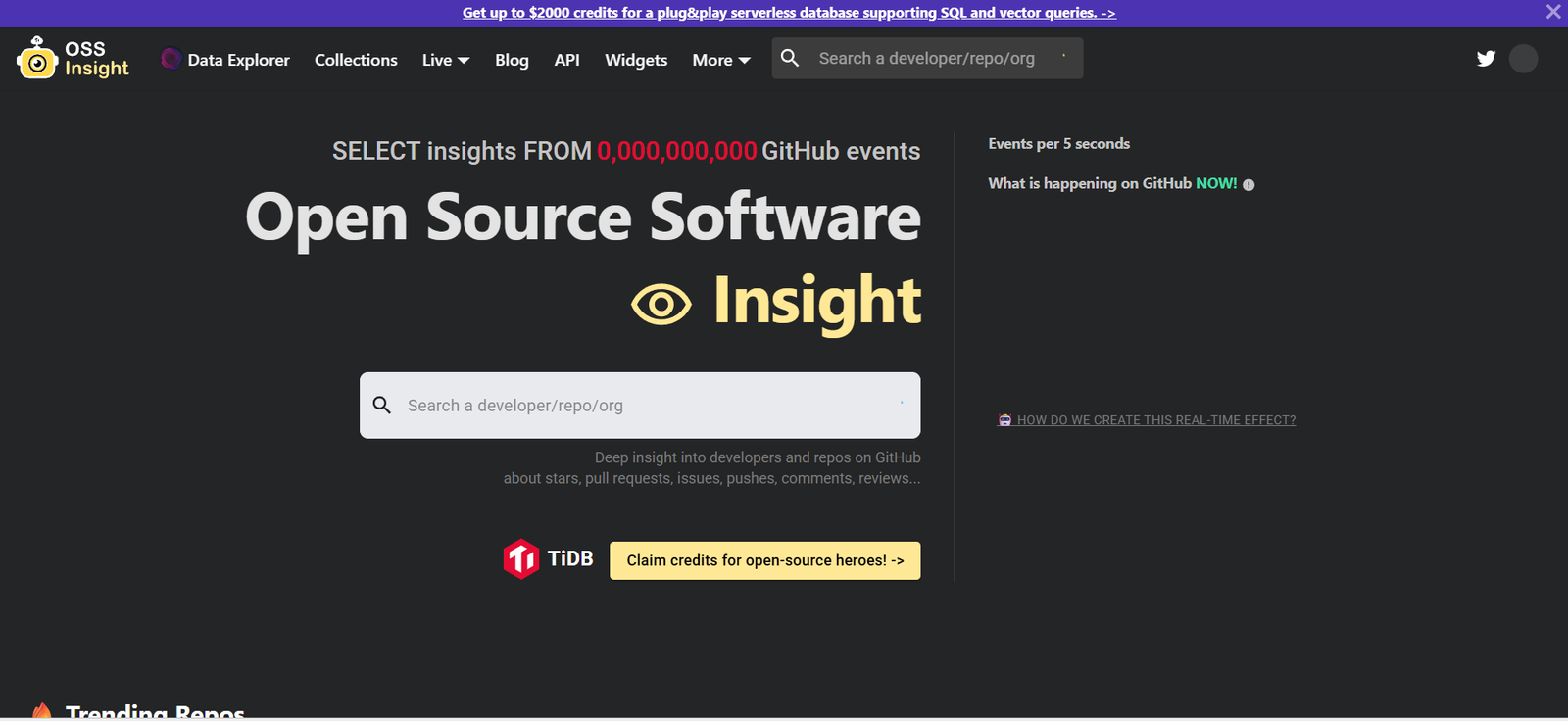Click the red TiDB logo
The height and width of the screenshot is (721, 1568).
521,559
